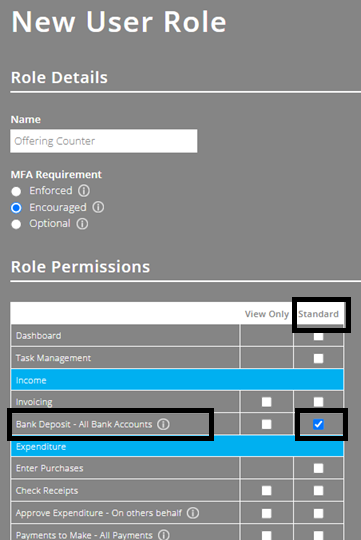Click the MFA Requirement label
Screen dimensions: 361x540
tap(56, 175)
